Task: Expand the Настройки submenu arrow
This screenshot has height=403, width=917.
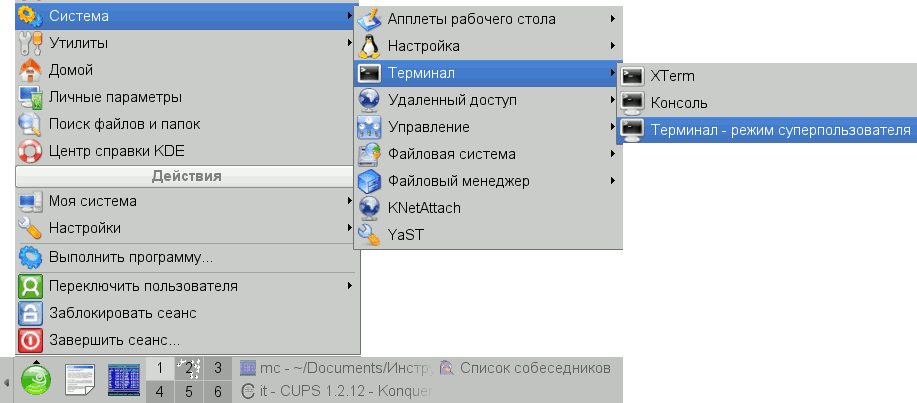Action: (x=349, y=227)
